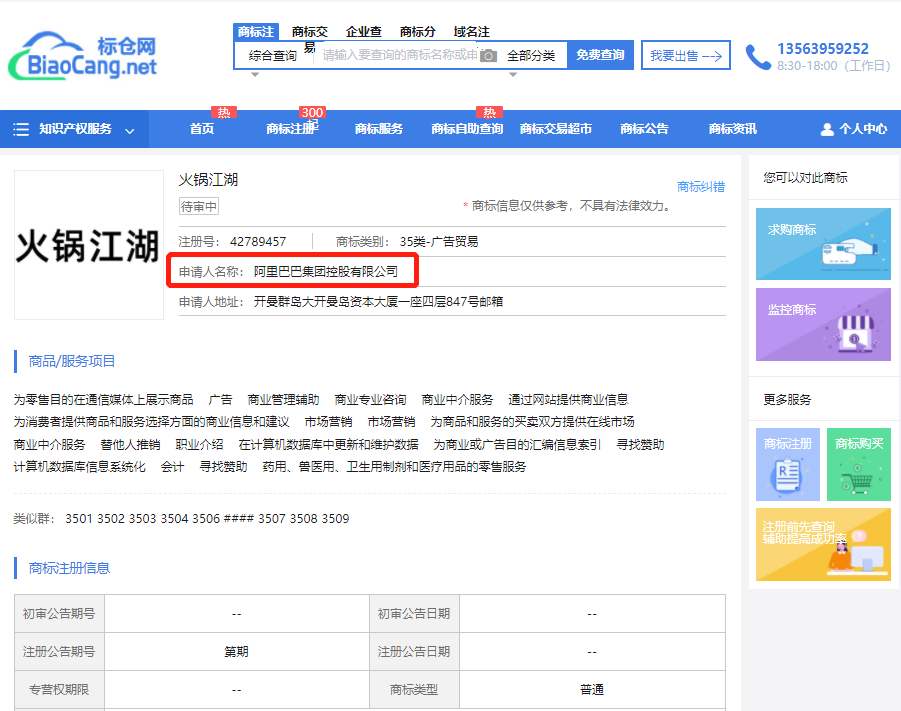Viewport: 901px width, 711px height.
Task: Click the BiaoCang.net logo
Action: point(82,56)
